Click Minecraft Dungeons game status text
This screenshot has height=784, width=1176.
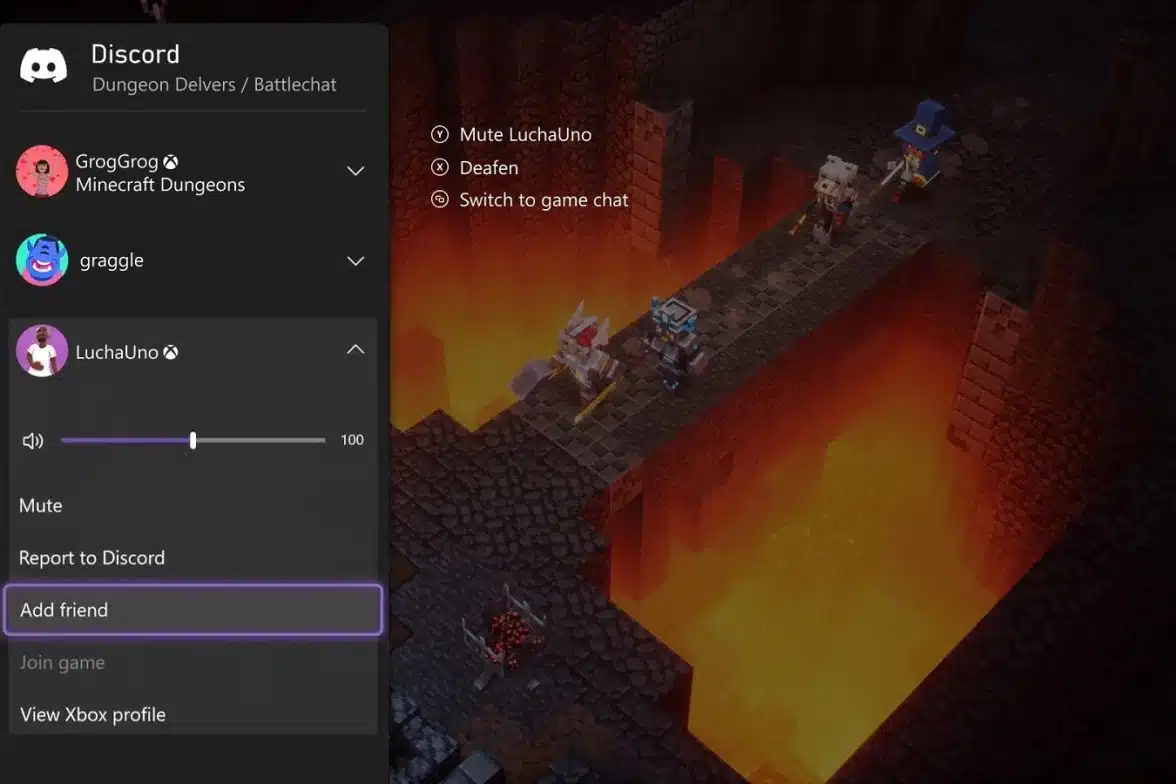(x=160, y=185)
